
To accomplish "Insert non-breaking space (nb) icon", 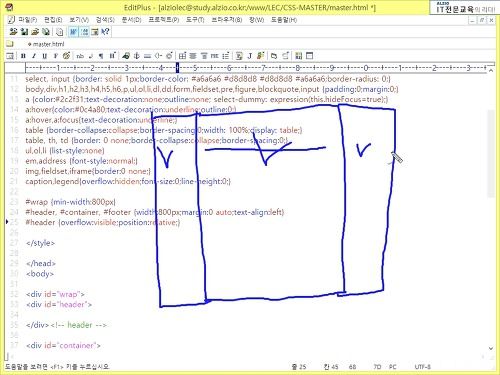I will [80, 56].
